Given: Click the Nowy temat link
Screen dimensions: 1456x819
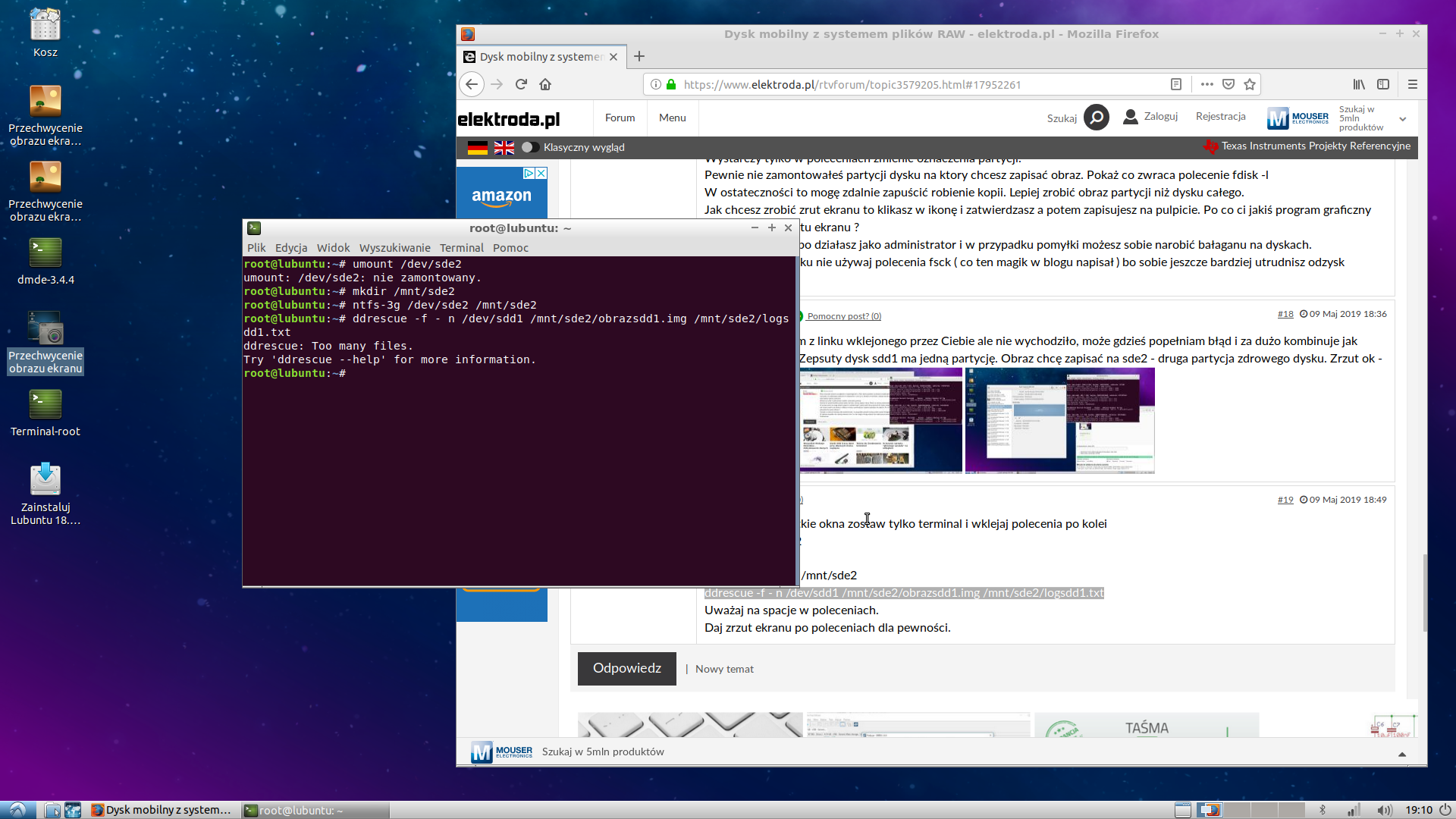Looking at the screenshot, I should click(x=724, y=669).
